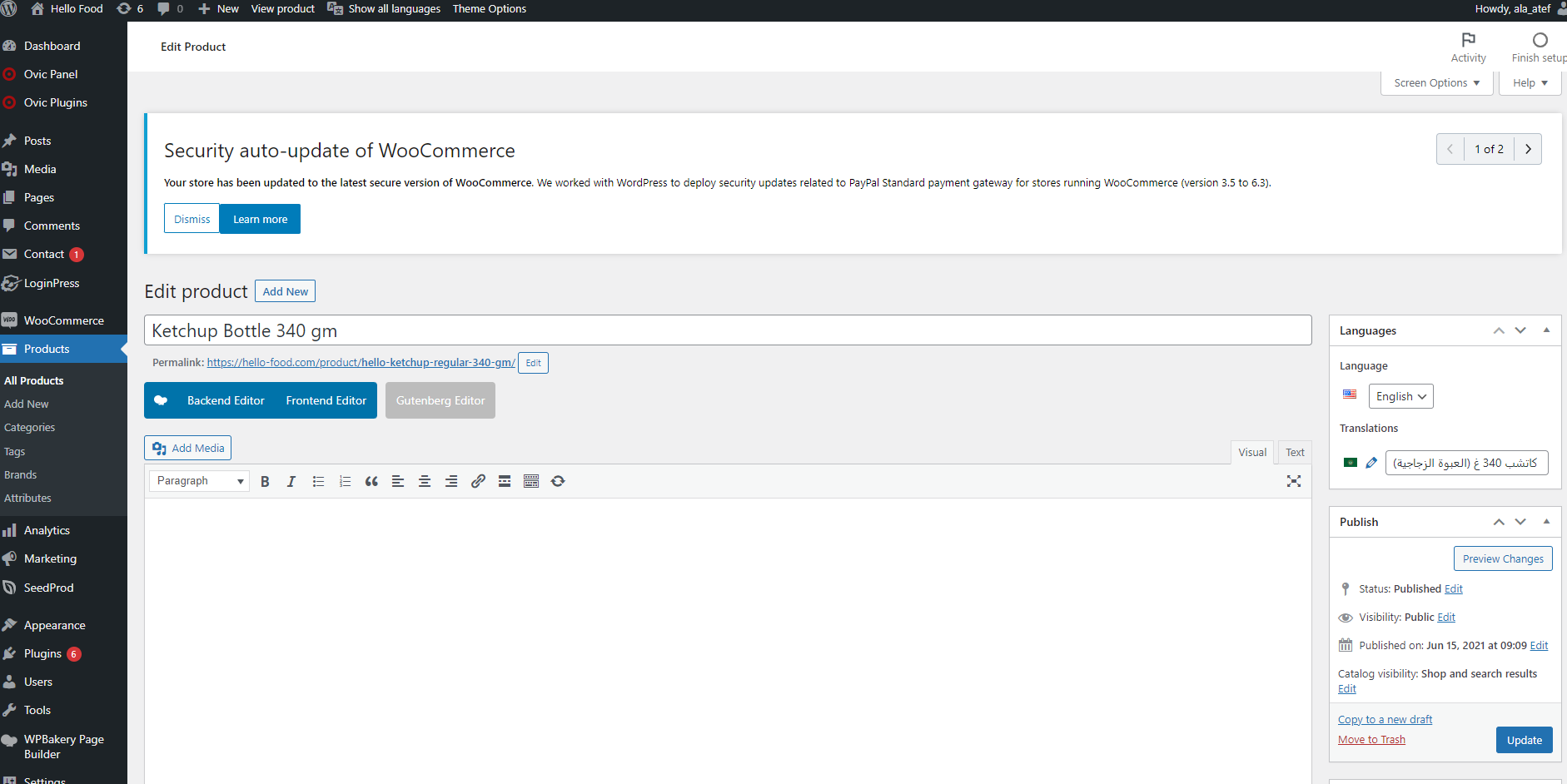Screen dimensions: 1567x784
Task: Click the product title input field
Action: [728, 330]
